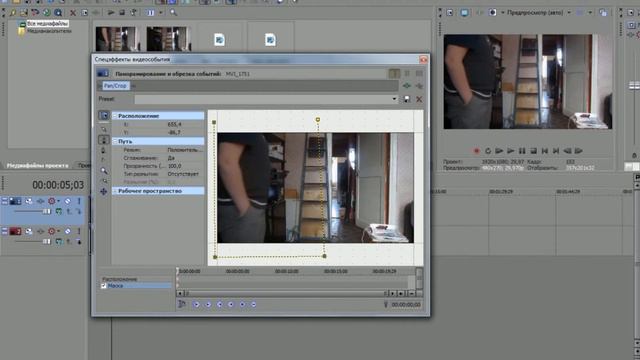This screenshot has width=640, height=360.
Task: Select the Pan/Crop chain tab
Action: (x=115, y=86)
